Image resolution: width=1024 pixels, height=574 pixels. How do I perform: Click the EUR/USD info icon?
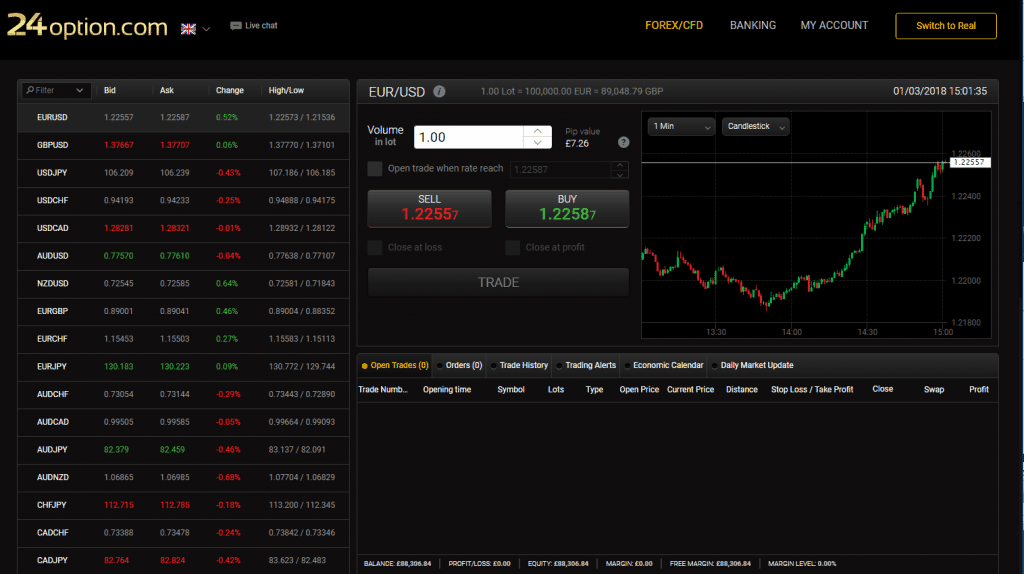[439, 91]
